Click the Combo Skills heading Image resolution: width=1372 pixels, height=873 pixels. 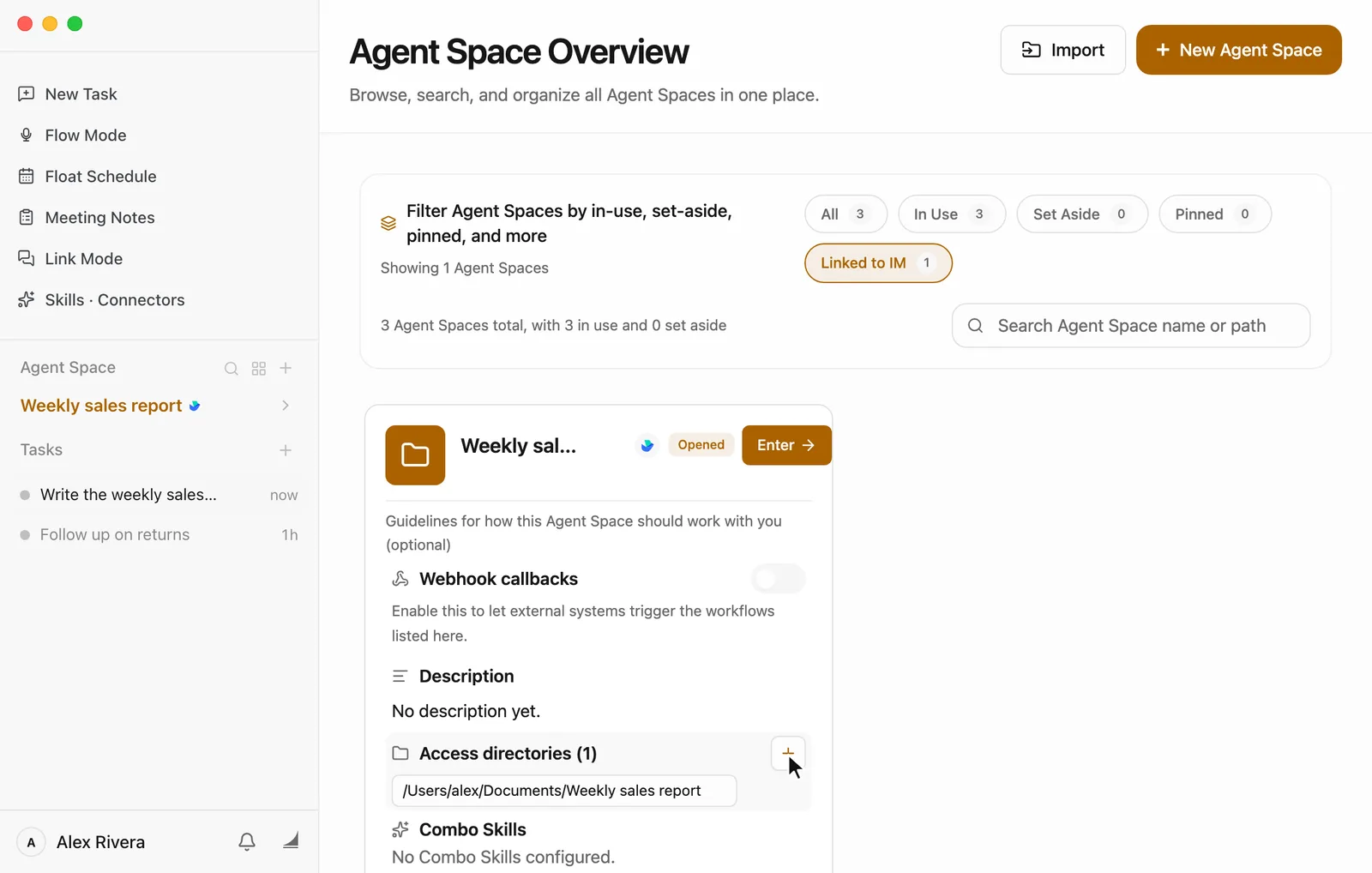472,829
